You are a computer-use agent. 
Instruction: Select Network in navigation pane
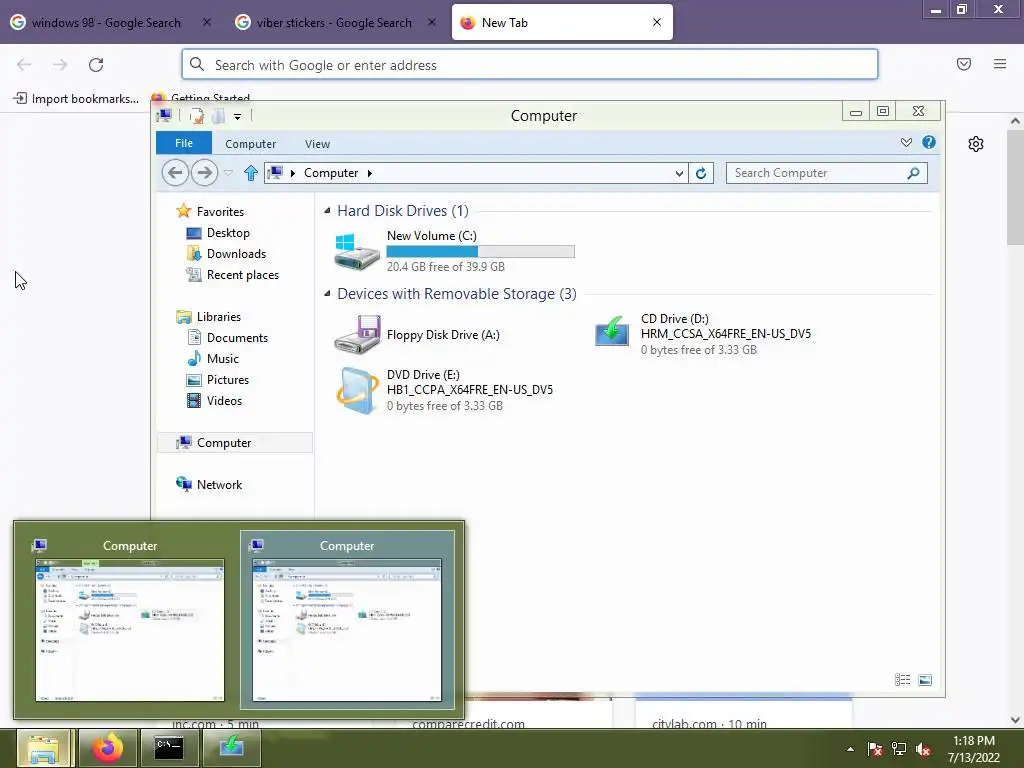coord(219,485)
